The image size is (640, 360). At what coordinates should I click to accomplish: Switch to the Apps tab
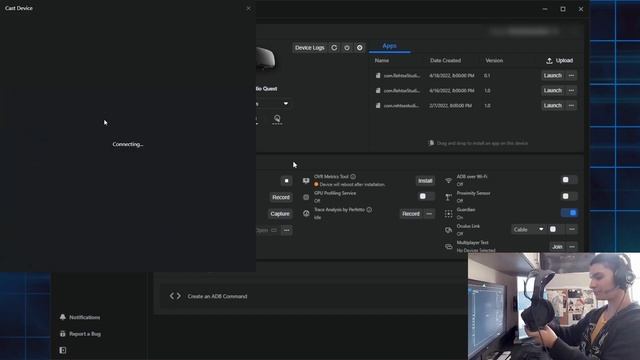point(389,46)
